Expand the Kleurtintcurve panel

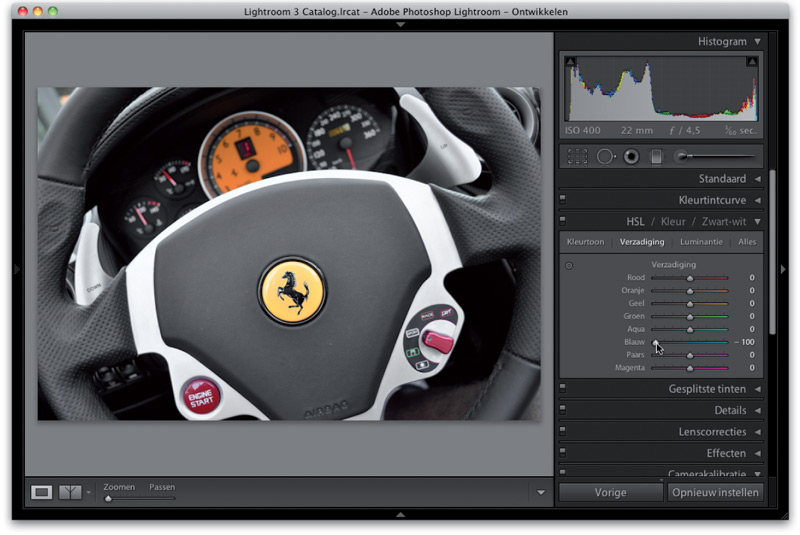pos(758,200)
